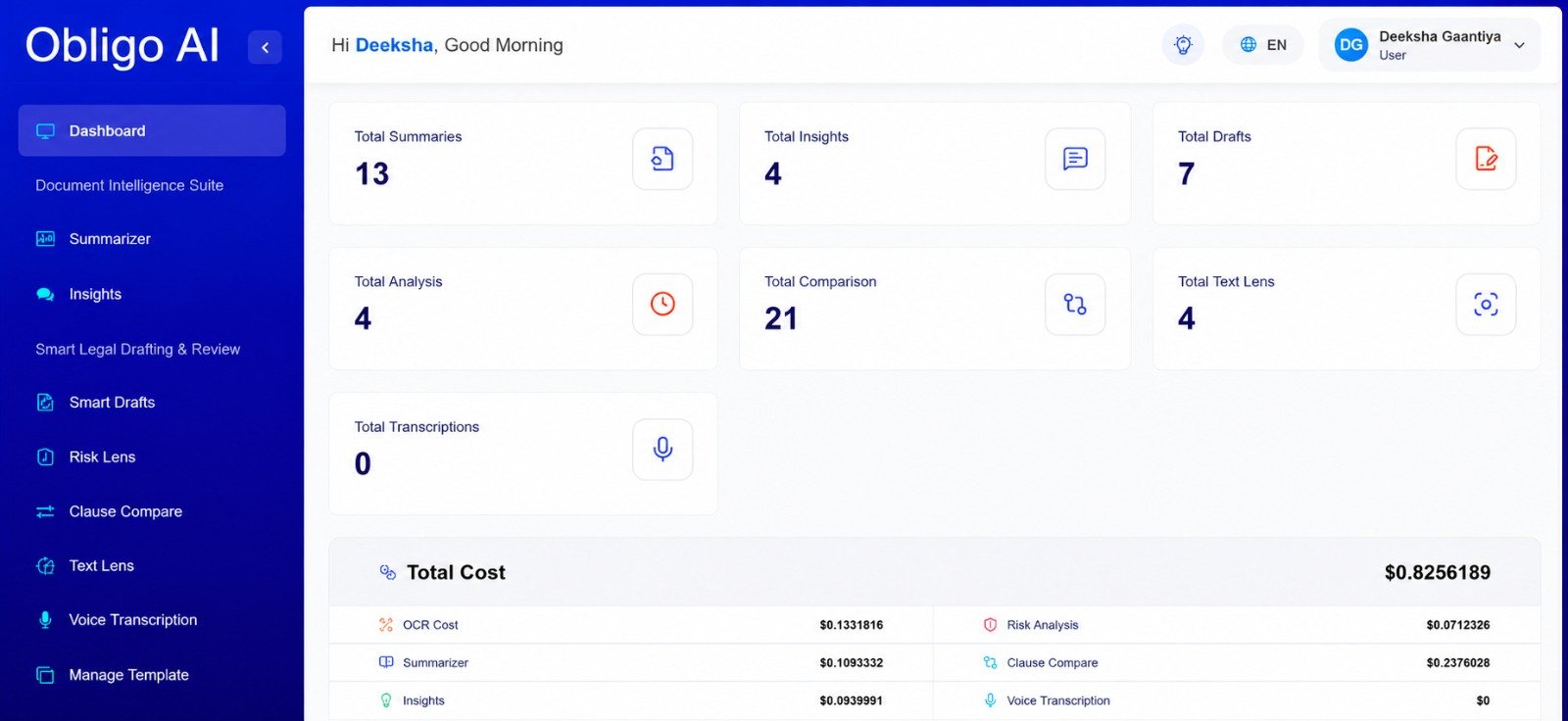Click the Document Intelligence Suite section label
1568x721 pixels.
[129, 185]
